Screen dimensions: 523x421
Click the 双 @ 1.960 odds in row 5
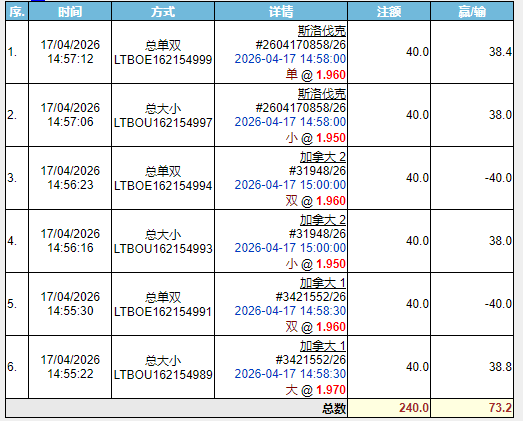tap(316, 327)
